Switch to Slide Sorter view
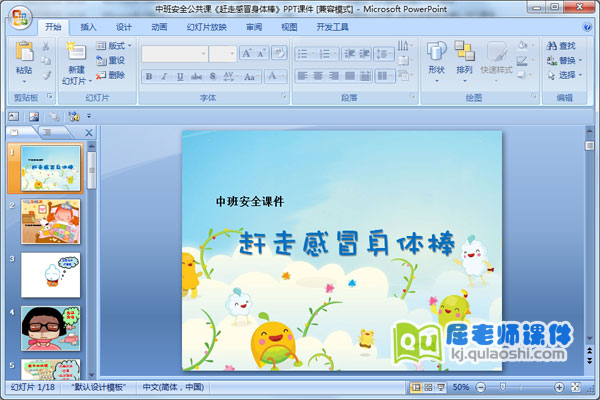This screenshot has height=400, width=600. (x=428, y=388)
